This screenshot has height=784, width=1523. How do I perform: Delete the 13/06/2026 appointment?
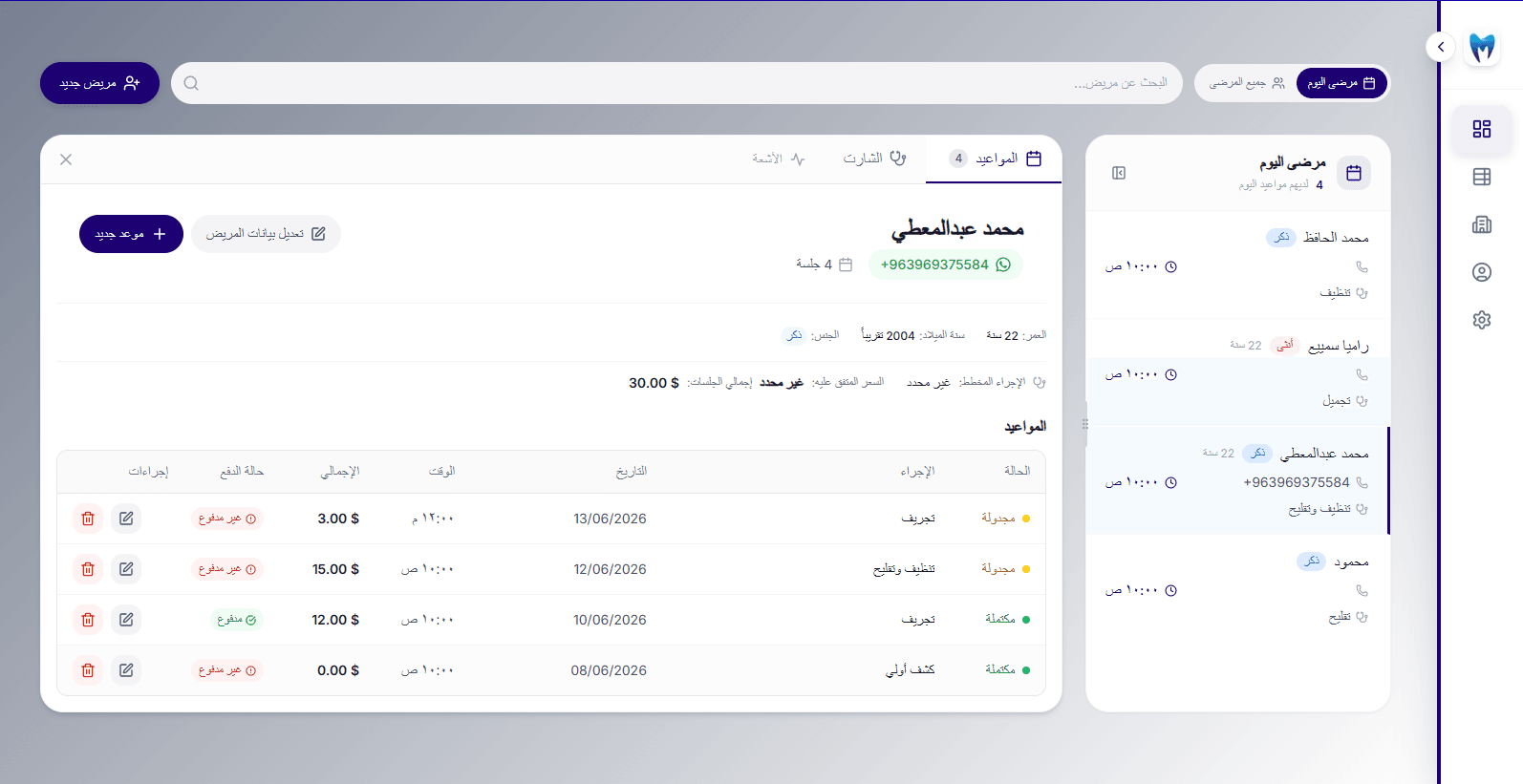point(88,519)
